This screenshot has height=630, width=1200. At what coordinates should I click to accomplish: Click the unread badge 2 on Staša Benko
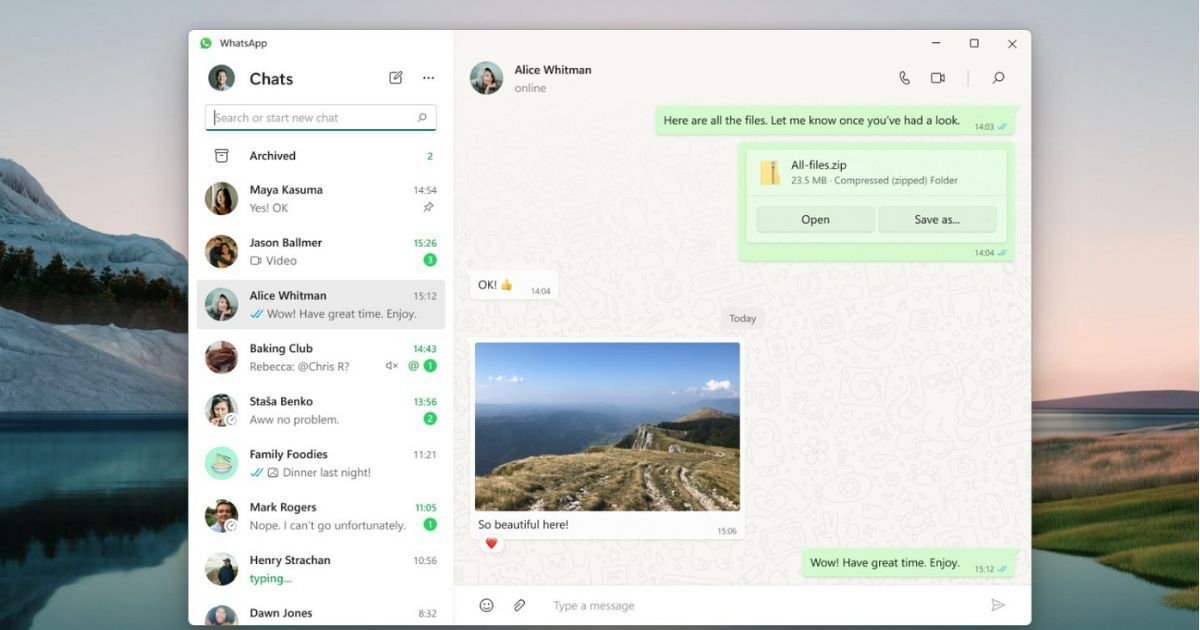(430, 419)
